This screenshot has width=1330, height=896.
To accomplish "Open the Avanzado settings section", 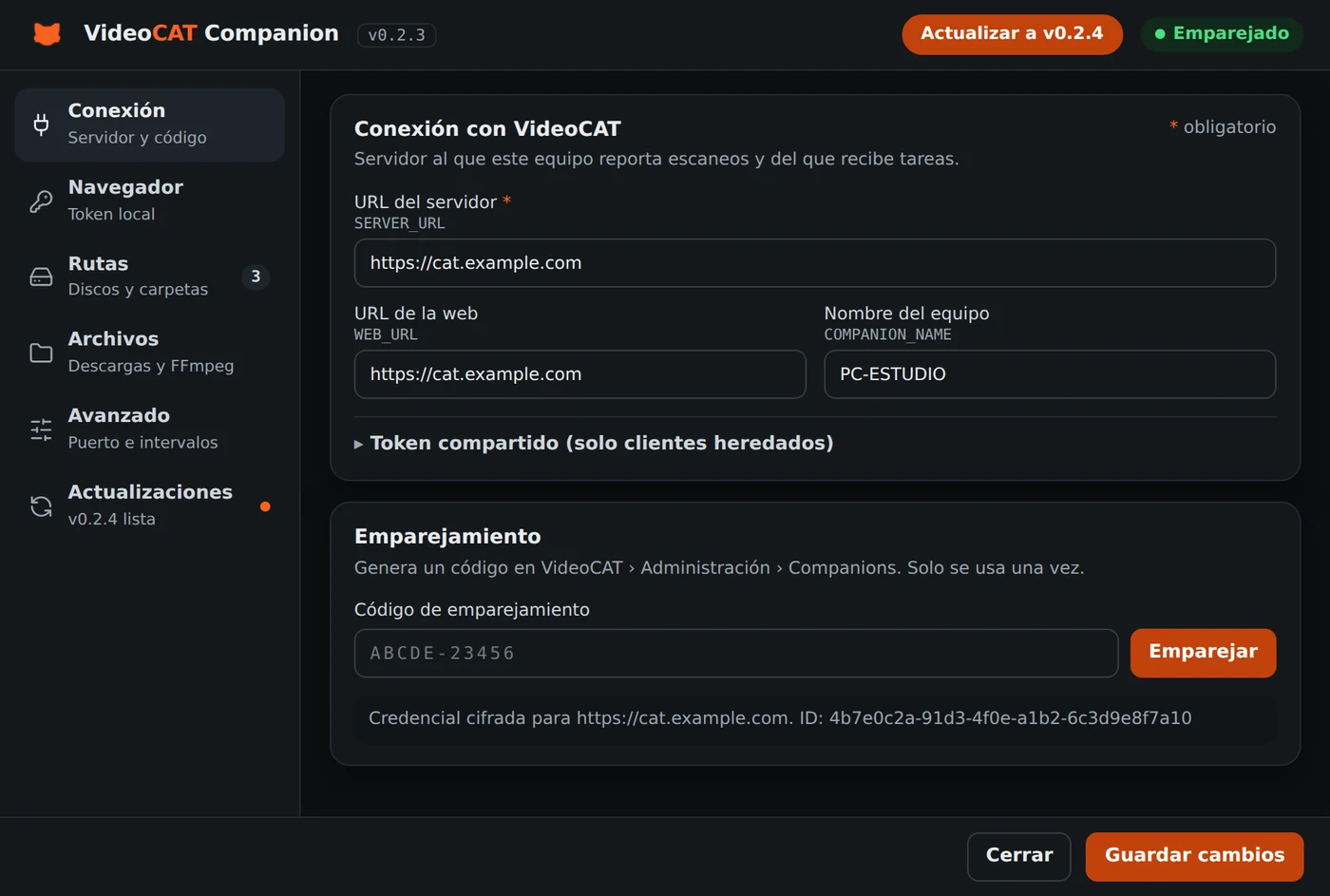I will pyautogui.click(x=149, y=429).
